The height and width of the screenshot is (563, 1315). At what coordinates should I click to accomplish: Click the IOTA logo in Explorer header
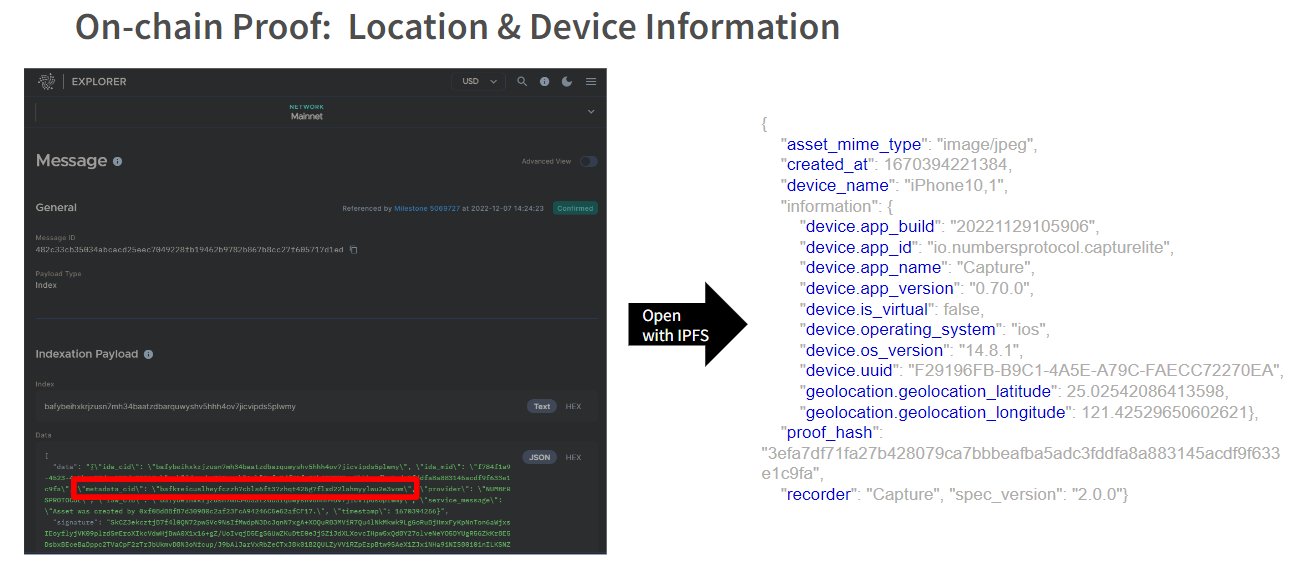pyautogui.click(x=47, y=81)
